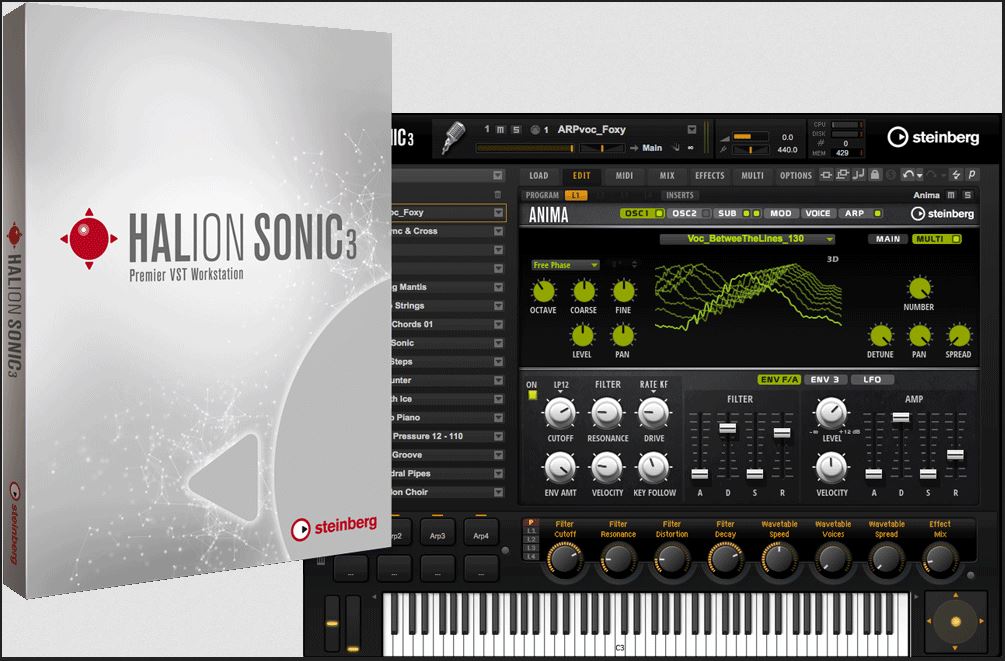This screenshot has height=661, width=1005.
Task: Click the Filter Cutoff quick control knob
Action: pyautogui.click(x=564, y=559)
